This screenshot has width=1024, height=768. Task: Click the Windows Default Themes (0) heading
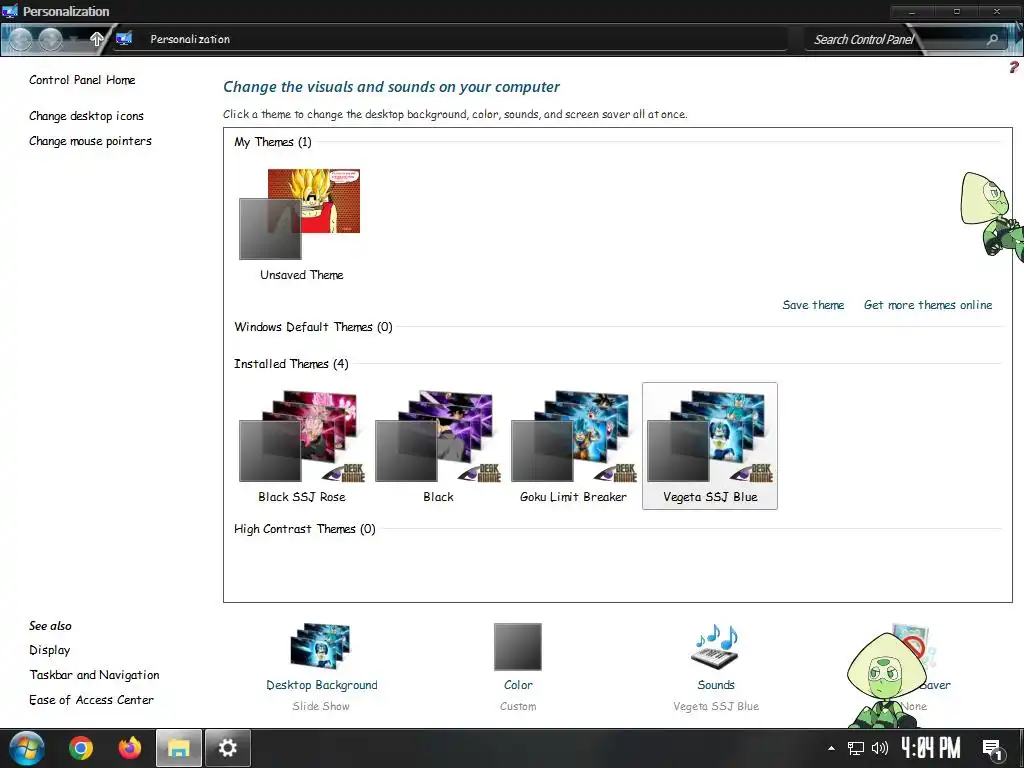pyautogui.click(x=313, y=327)
